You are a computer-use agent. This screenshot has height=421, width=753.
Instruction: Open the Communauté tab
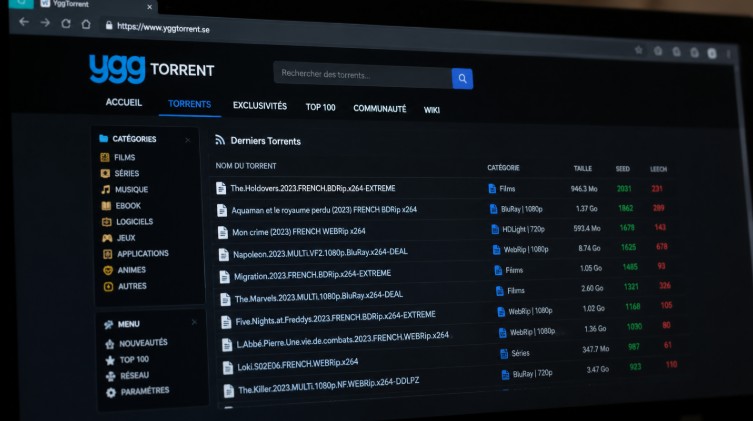[380, 109]
